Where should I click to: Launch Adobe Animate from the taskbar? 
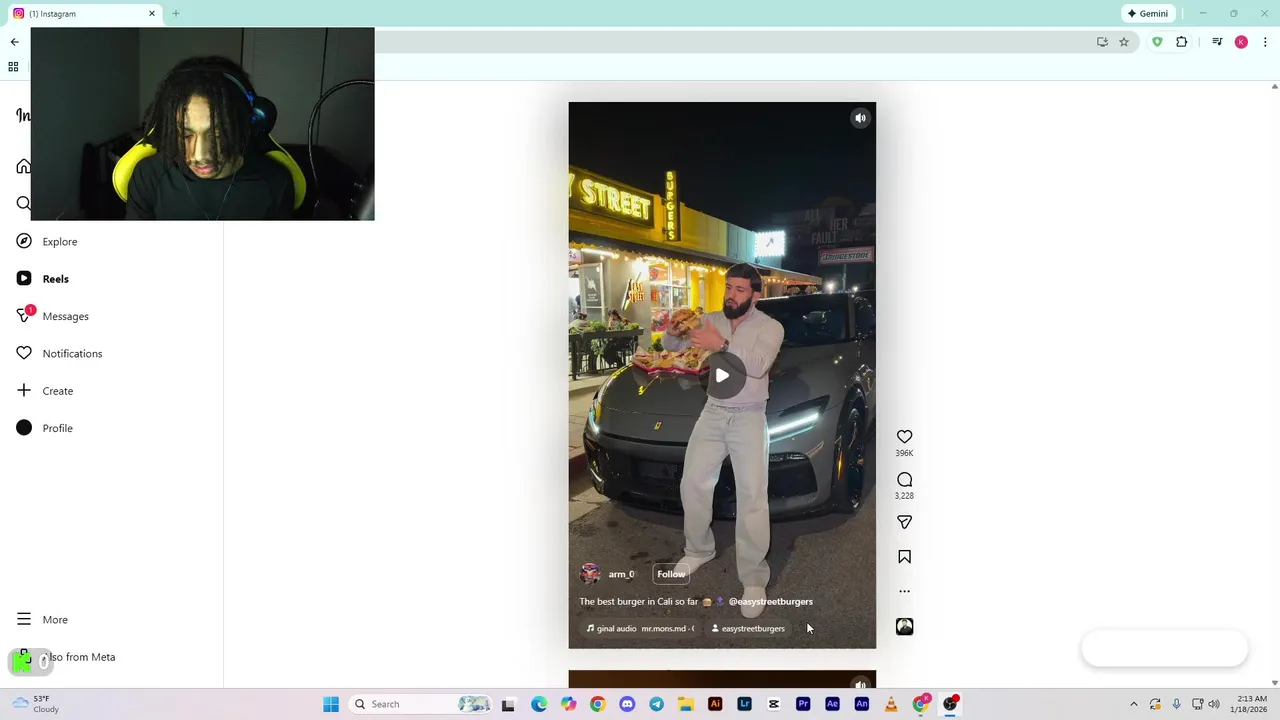coord(862,704)
